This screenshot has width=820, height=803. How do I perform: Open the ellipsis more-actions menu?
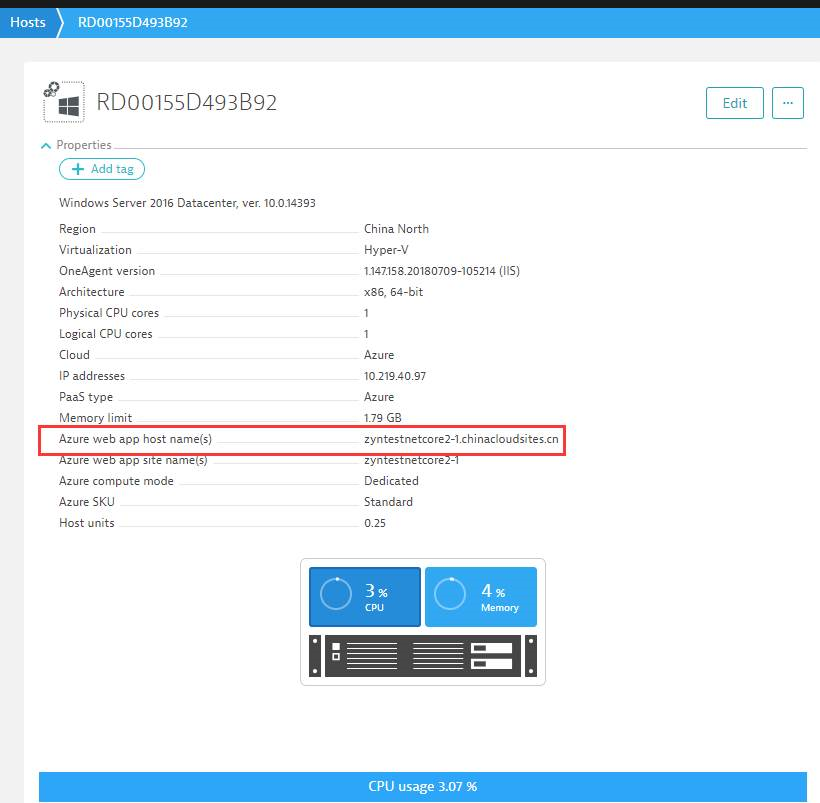coord(788,103)
